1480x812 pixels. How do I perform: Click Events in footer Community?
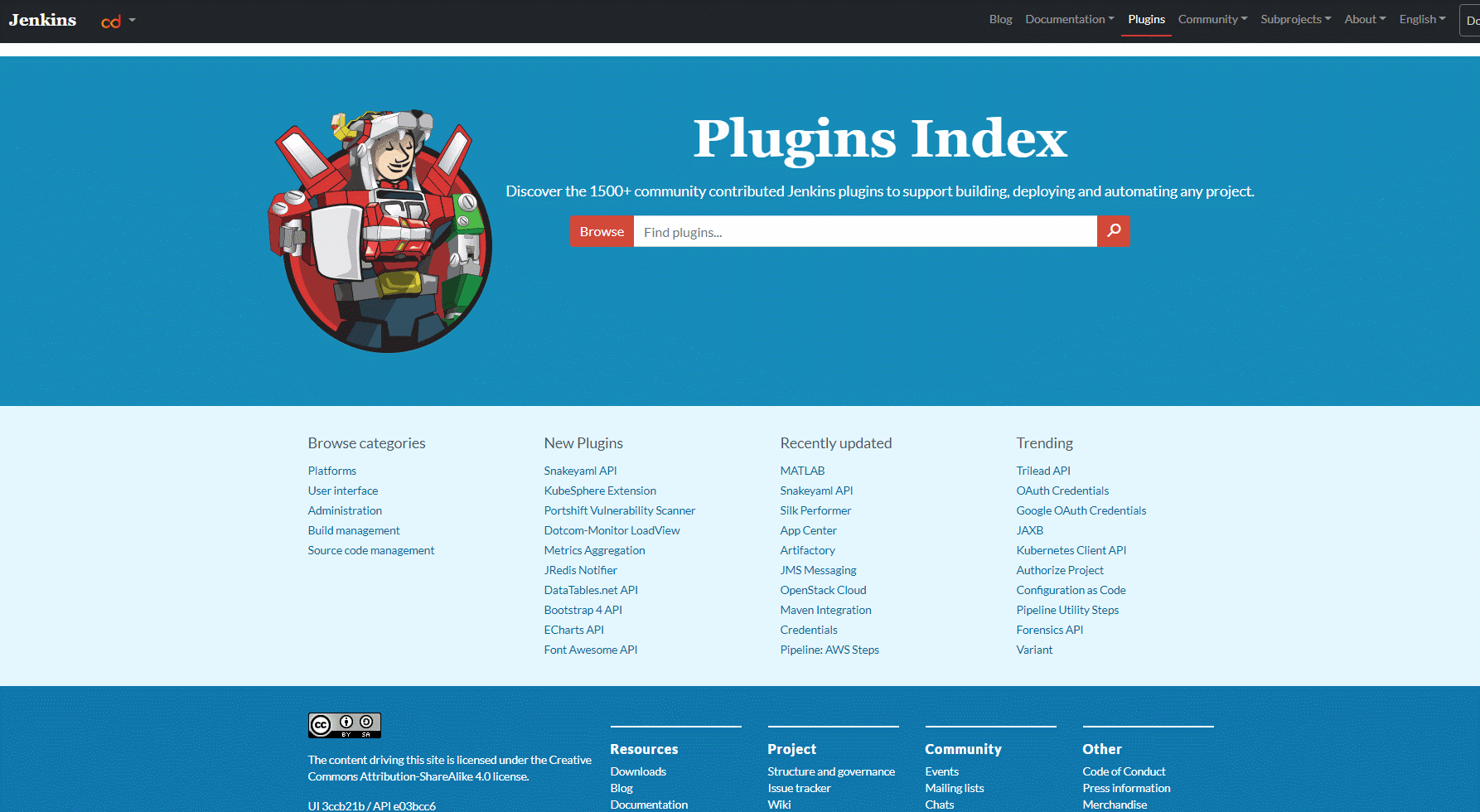click(941, 771)
